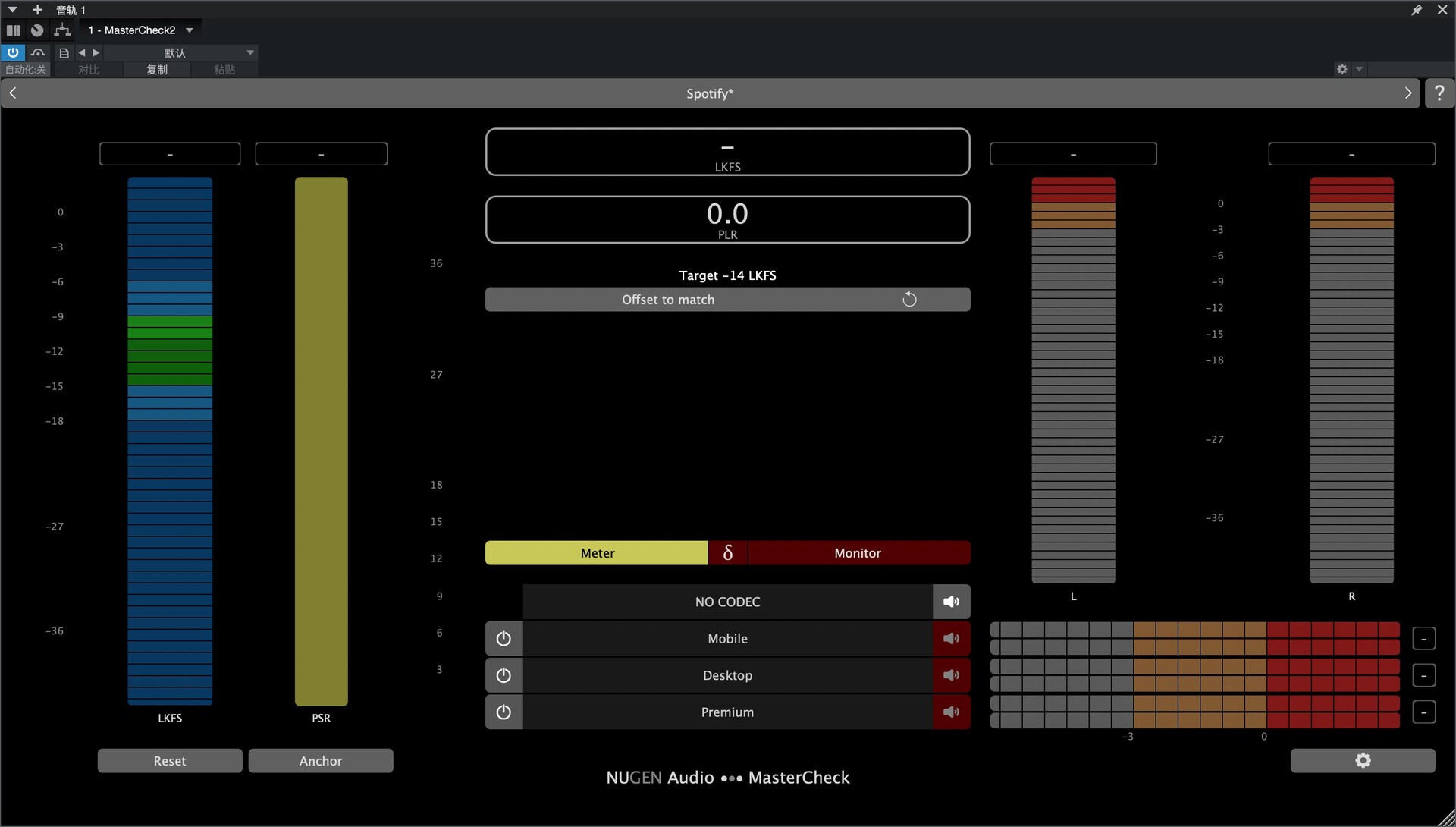Enable the Mobile codec power button
The height and width of the screenshot is (827, 1456).
pyautogui.click(x=504, y=639)
